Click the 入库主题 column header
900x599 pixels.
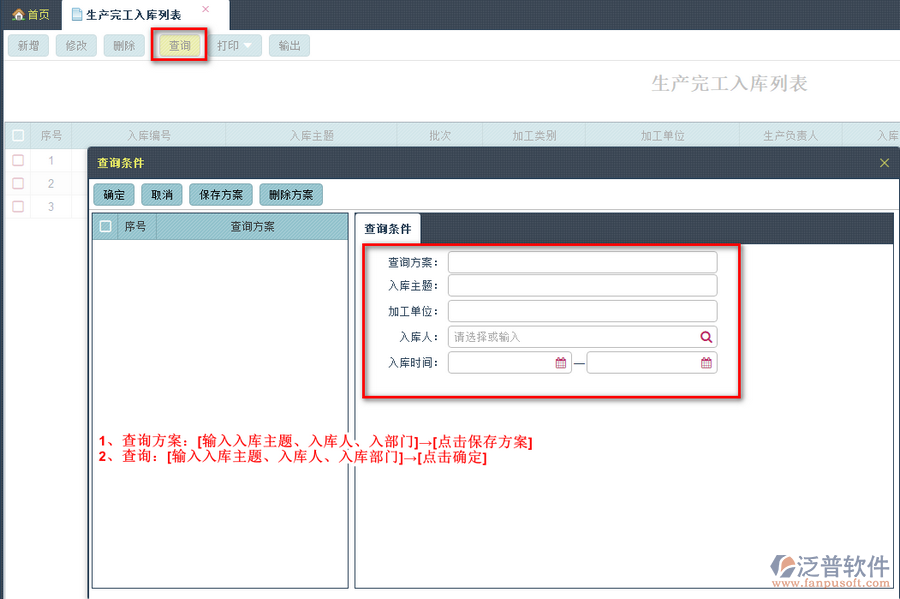coord(312,135)
